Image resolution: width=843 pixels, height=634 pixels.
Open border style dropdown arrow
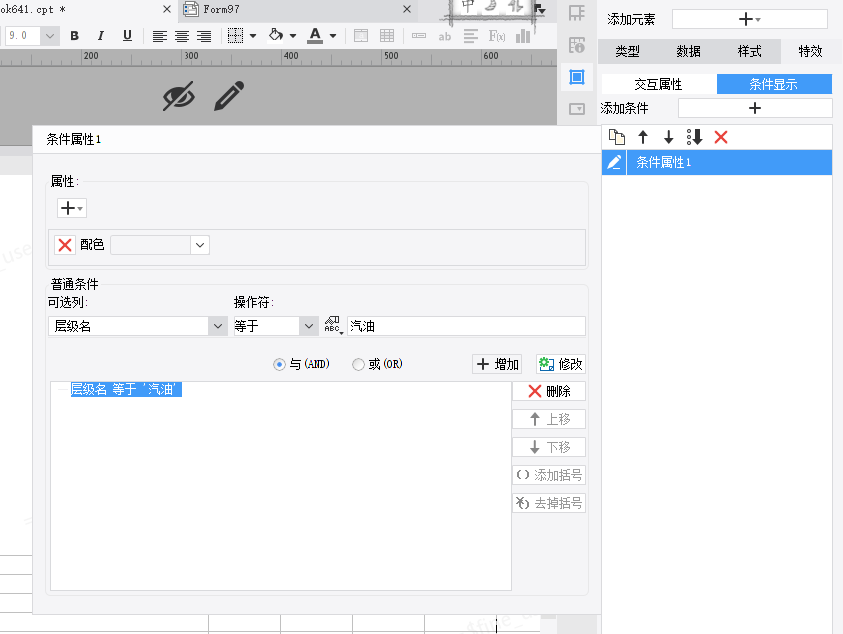click(x=253, y=36)
